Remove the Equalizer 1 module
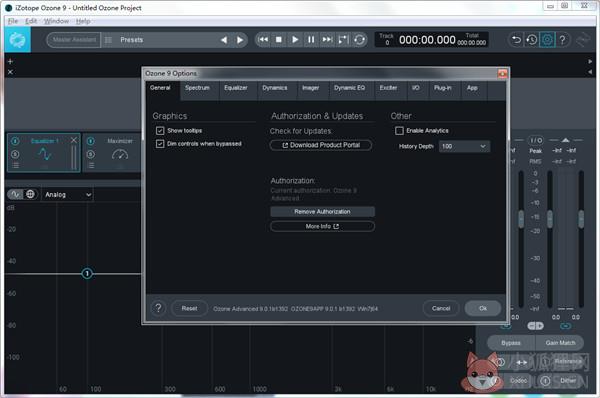Viewport: 600px width, 398px height. 73,140
